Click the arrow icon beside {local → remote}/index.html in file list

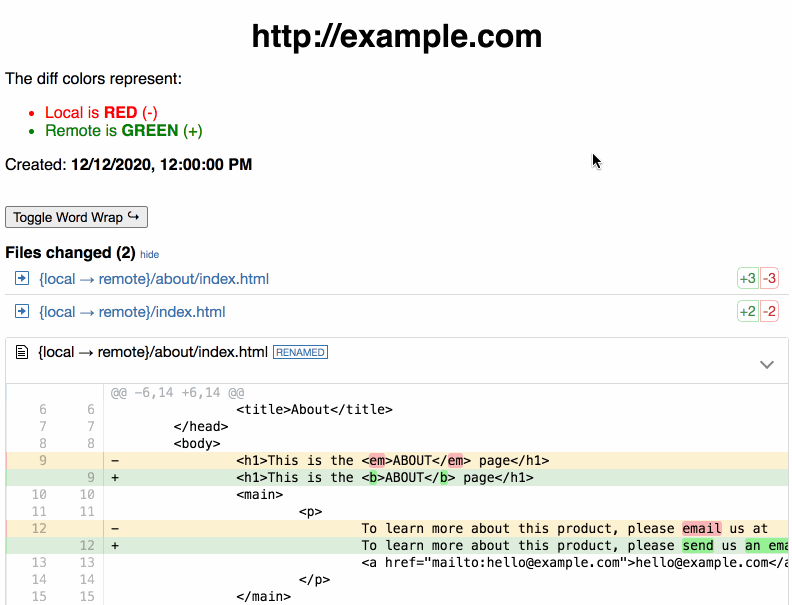(22, 311)
